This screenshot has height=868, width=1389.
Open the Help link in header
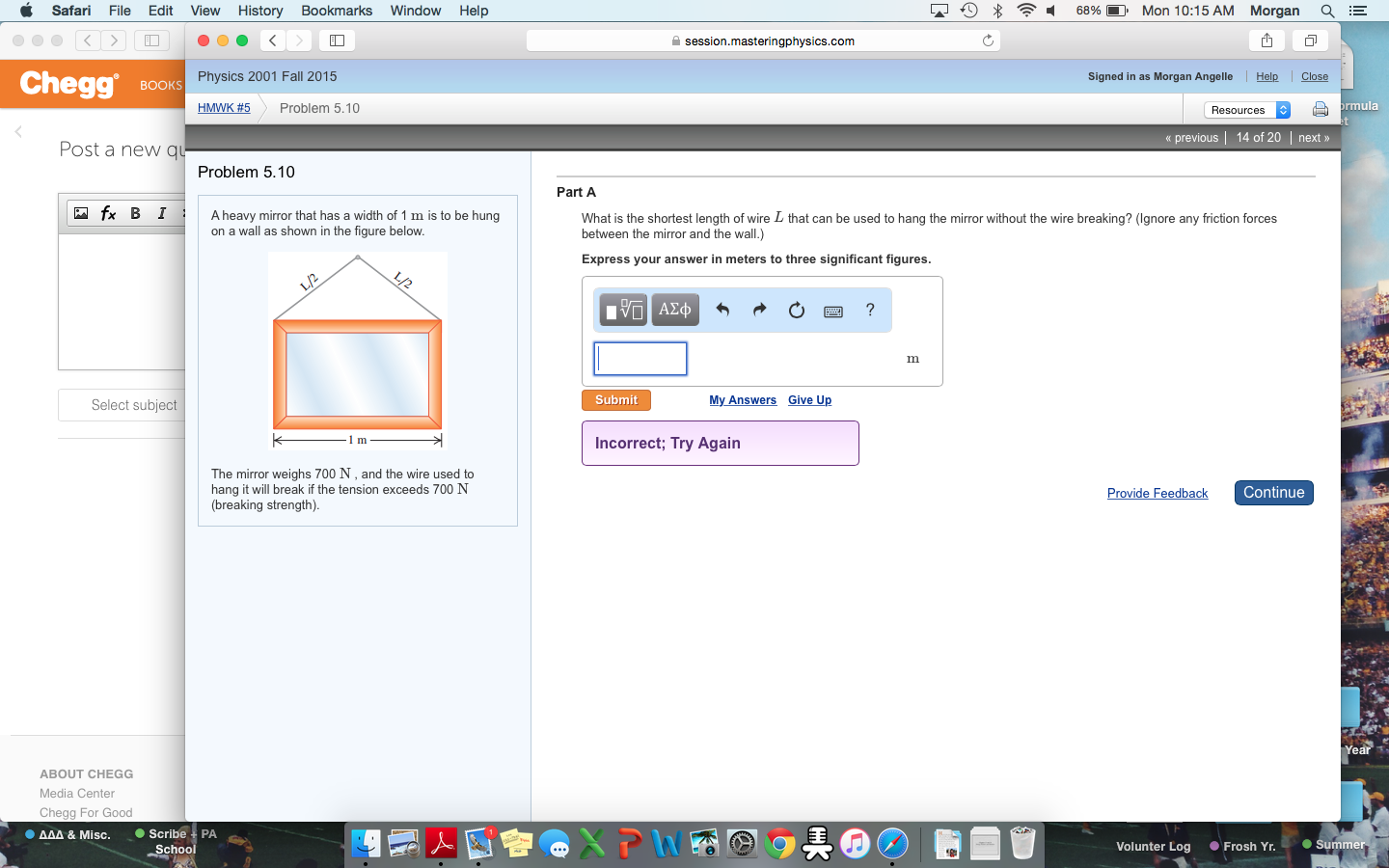[1266, 76]
